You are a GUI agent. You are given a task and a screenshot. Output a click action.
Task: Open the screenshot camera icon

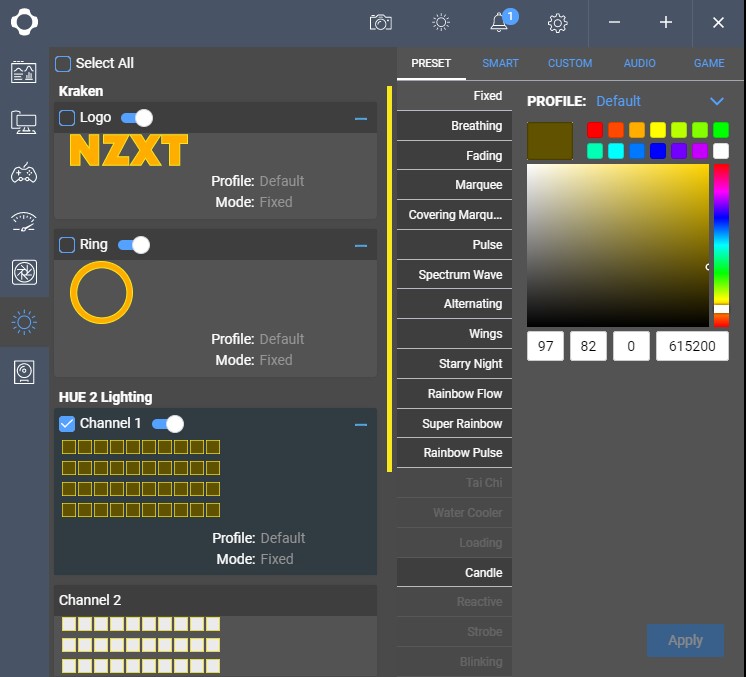point(380,22)
